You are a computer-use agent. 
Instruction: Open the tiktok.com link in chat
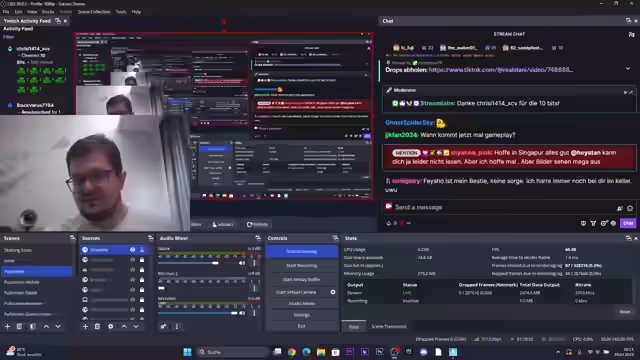click(500, 70)
